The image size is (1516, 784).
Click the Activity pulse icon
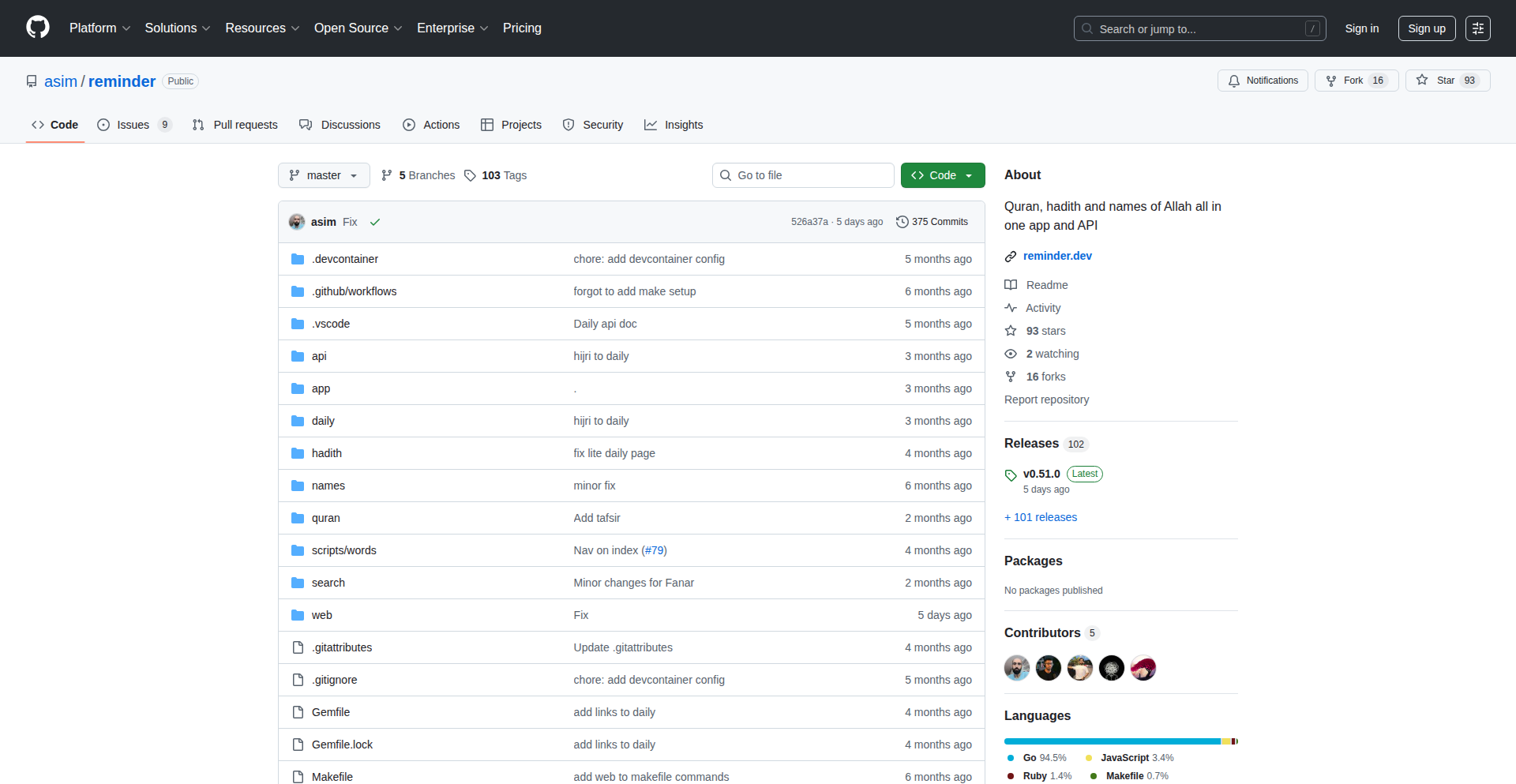tap(1011, 308)
